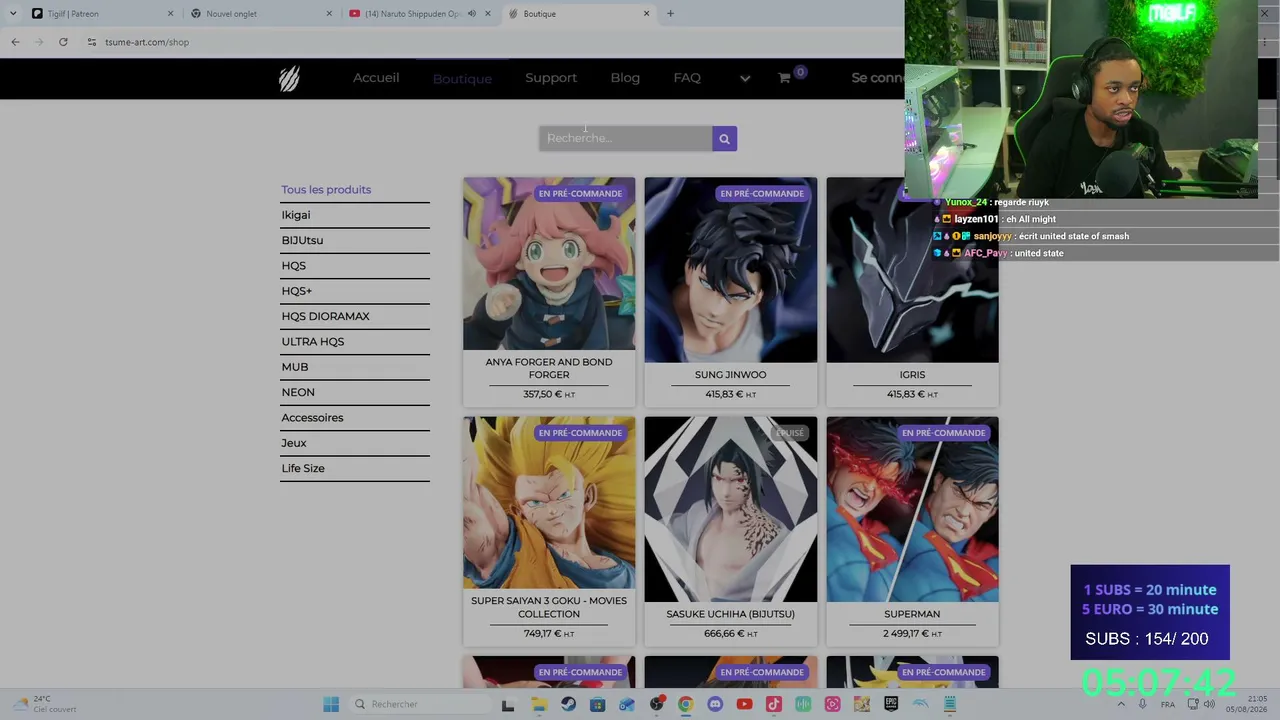Open the Life Size category
The width and height of the screenshot is (1280, 720).
303,468
